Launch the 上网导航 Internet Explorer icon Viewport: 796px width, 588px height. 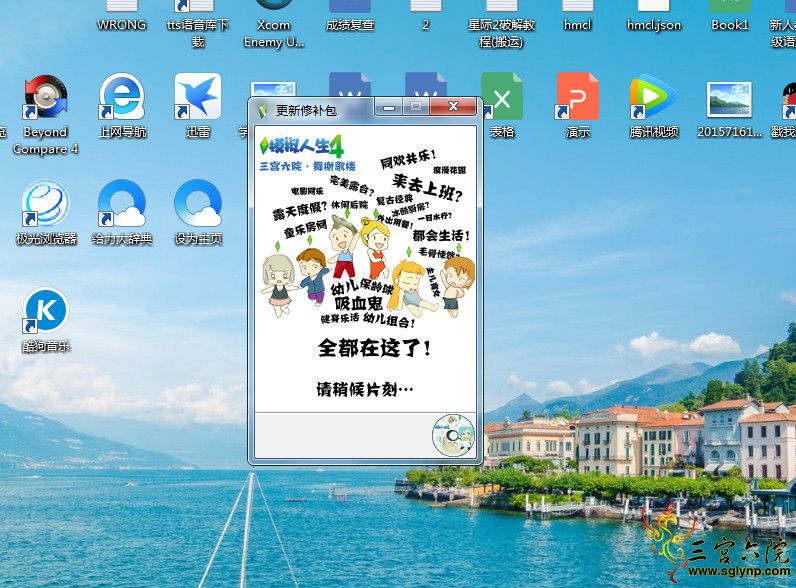pos(122,106)
